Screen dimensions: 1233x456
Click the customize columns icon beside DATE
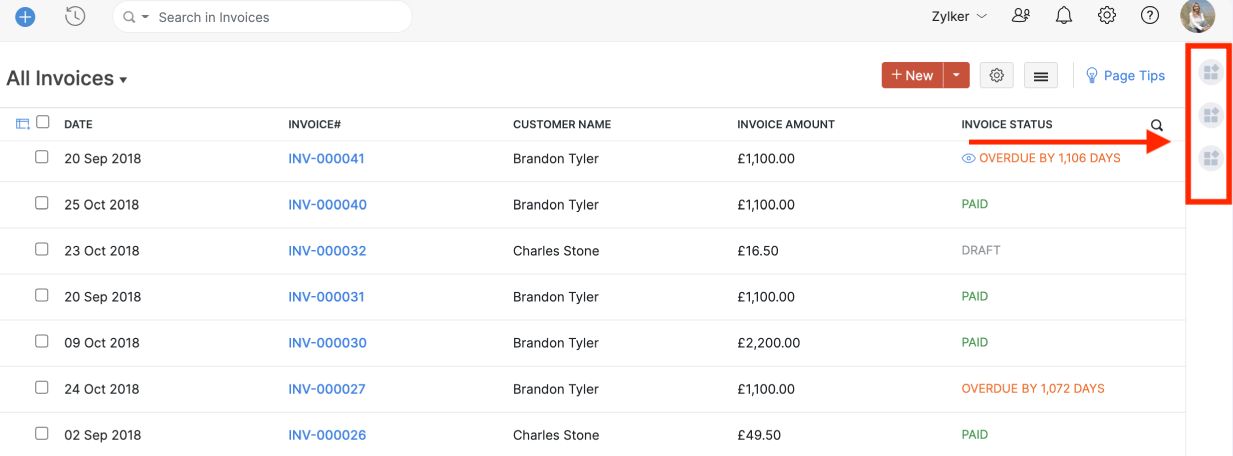pos(23,124)
